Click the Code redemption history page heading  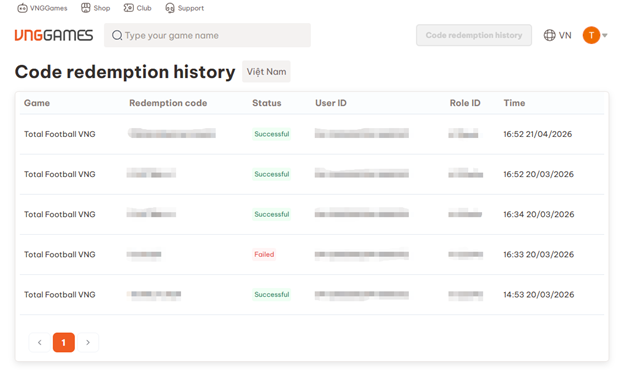click(125, 72)
